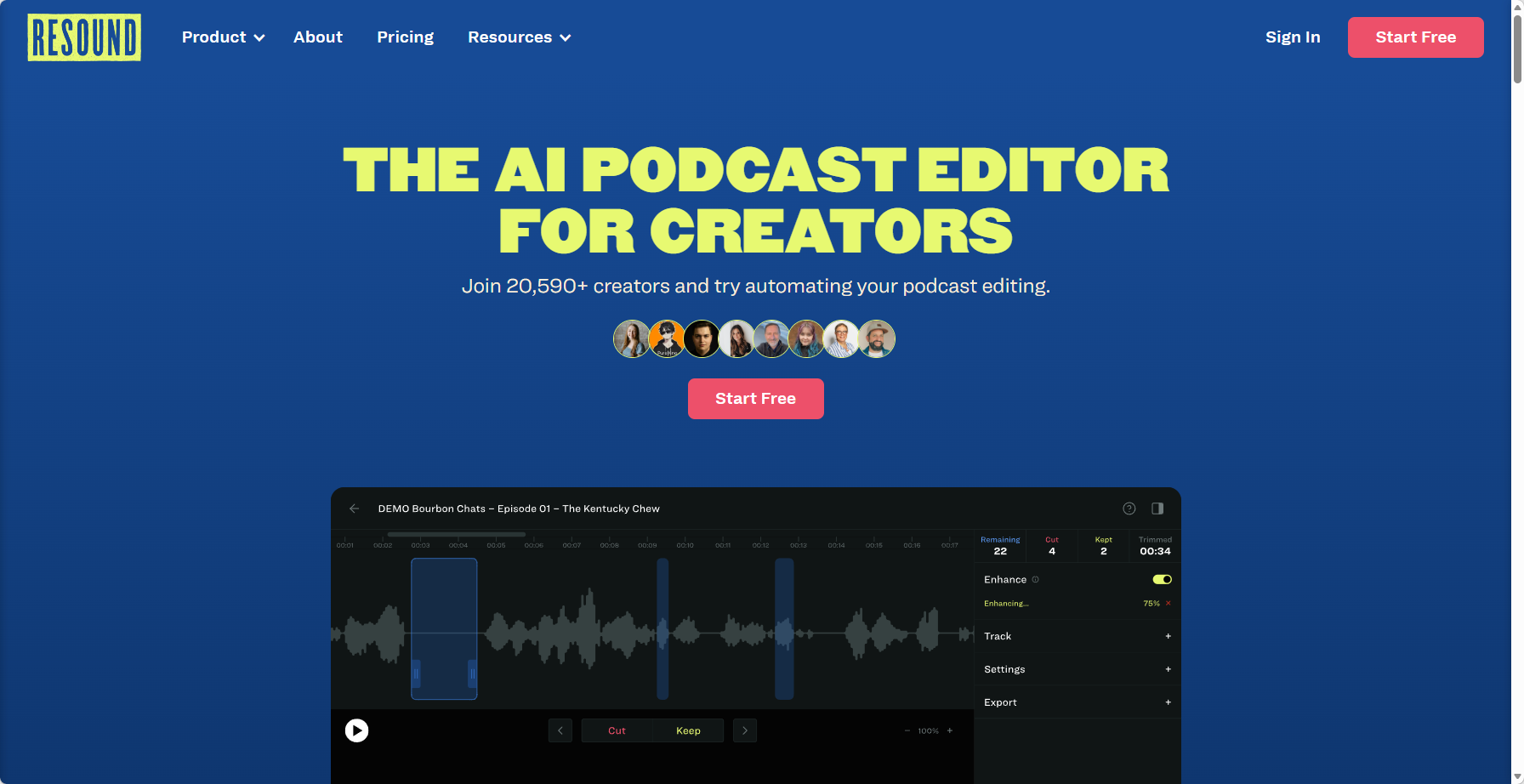Image resolution: width=1524 pixels, height=784 pixels.
Task: Select the Cut 4 counter
Action: click(1052, 546)
